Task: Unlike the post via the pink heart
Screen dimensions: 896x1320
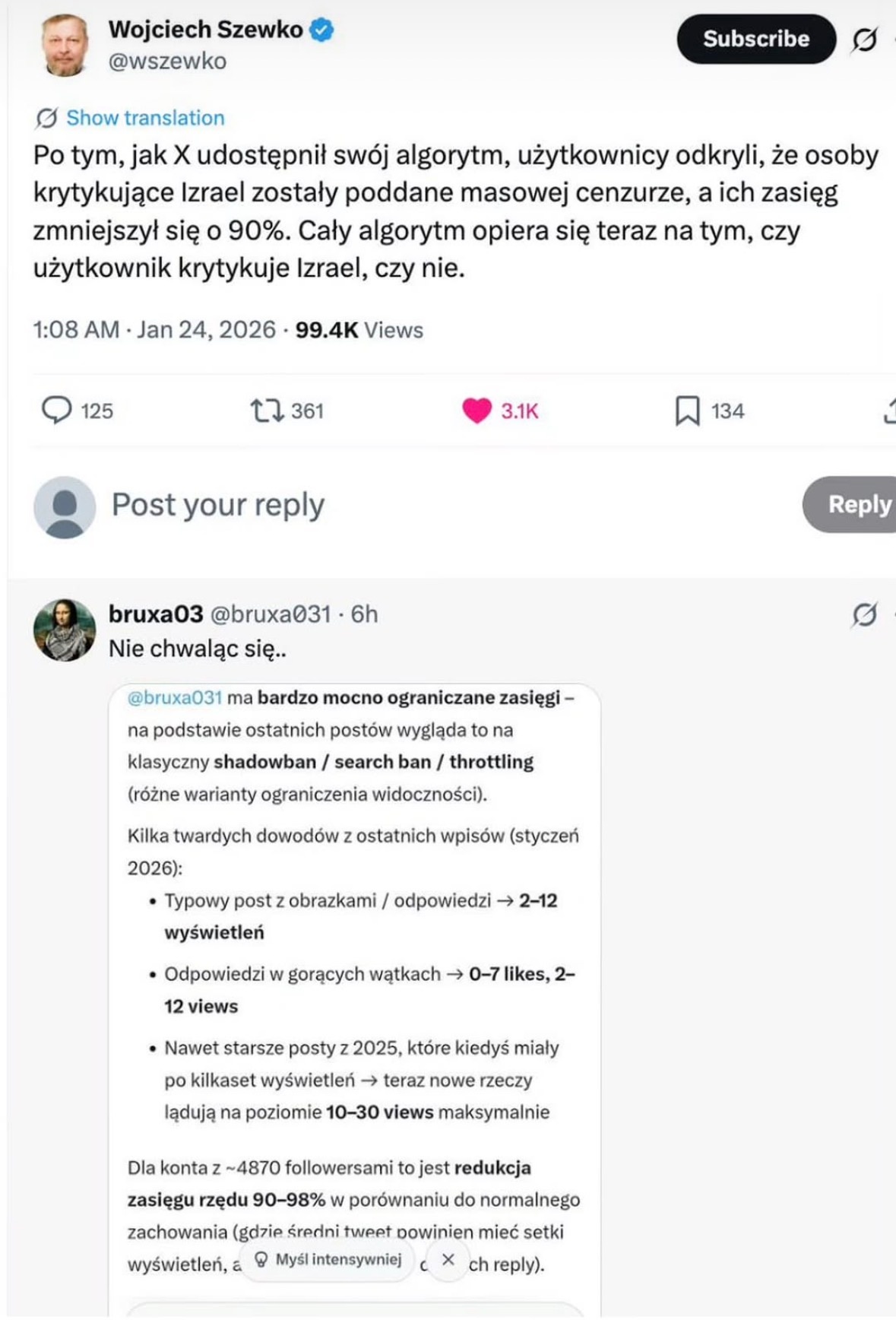Action: [x=477, y=411]
